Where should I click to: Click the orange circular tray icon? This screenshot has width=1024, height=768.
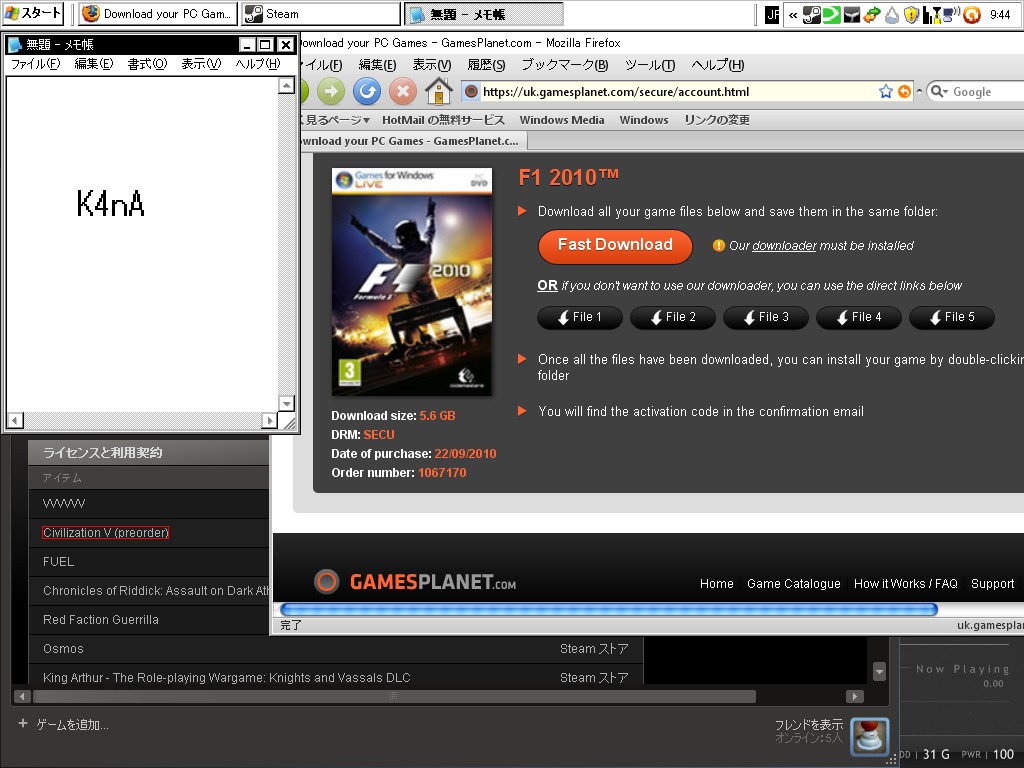pos(972,14)
